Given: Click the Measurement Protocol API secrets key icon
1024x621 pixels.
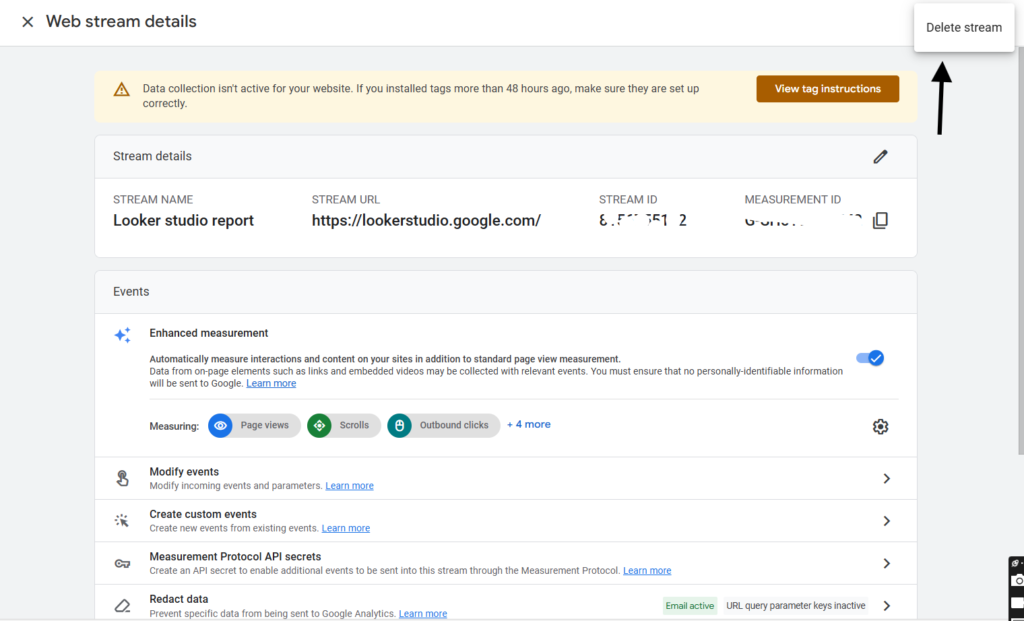Looking at the screenshot, I should click(122, 564).
